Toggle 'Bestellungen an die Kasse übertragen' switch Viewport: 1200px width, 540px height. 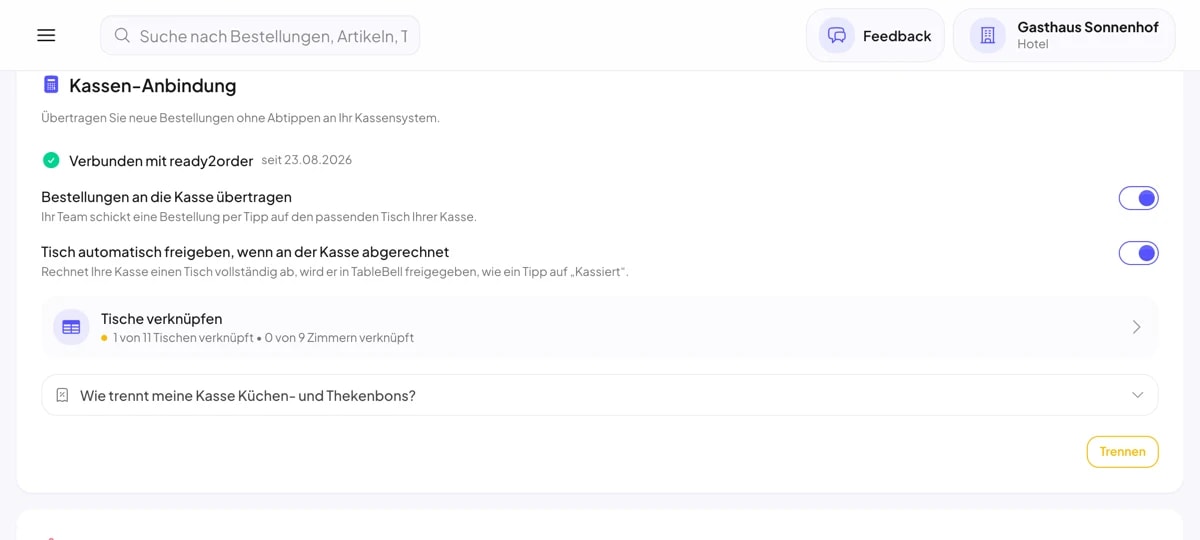point(1138,198)
